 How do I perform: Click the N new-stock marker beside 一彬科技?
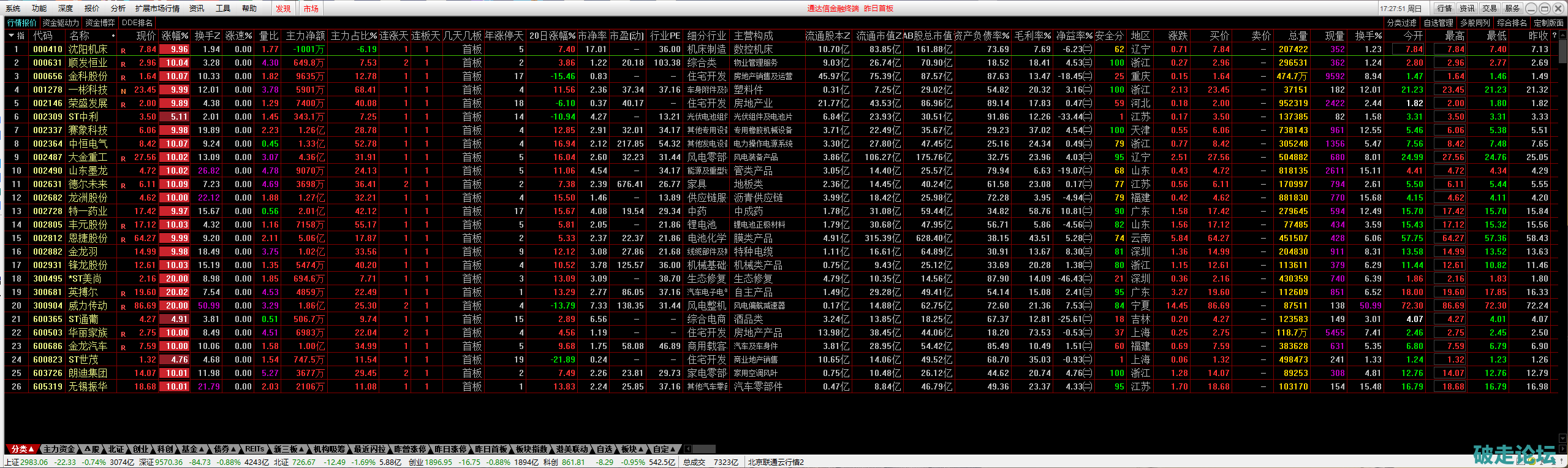[x=123, y=91]
